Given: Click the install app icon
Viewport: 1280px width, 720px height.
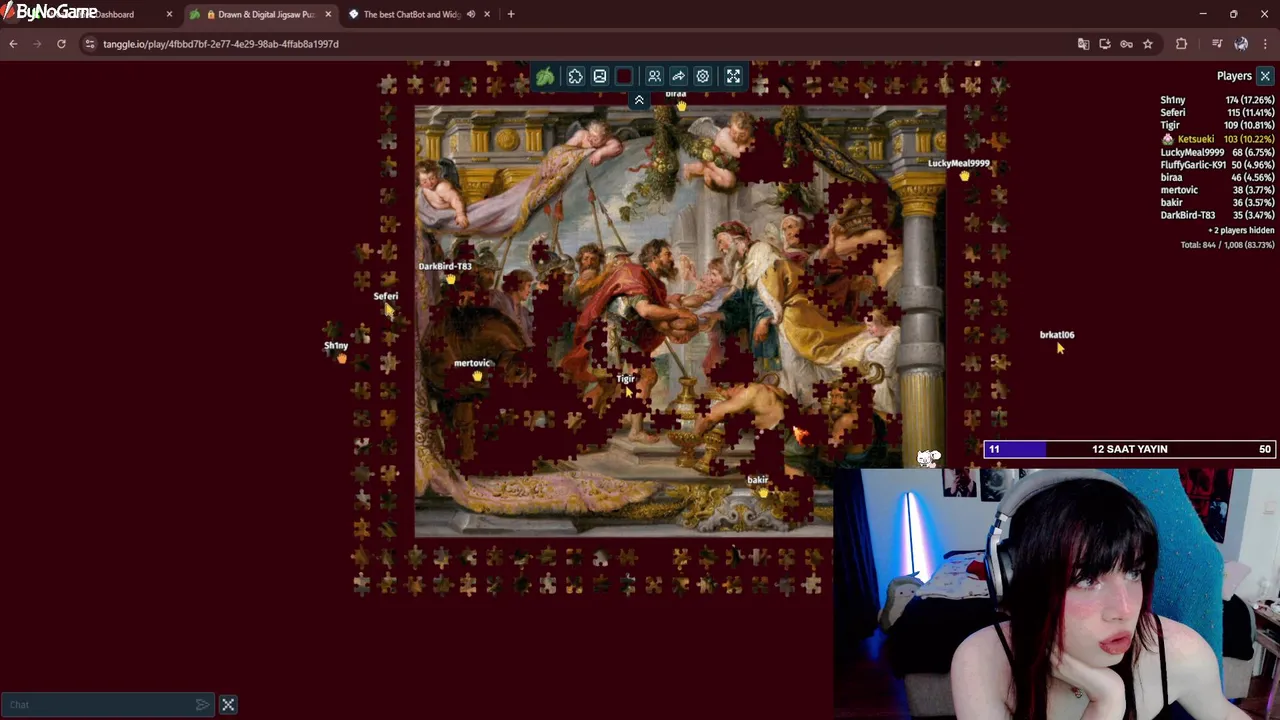Looking at the screenshot, I should 1105,44.
